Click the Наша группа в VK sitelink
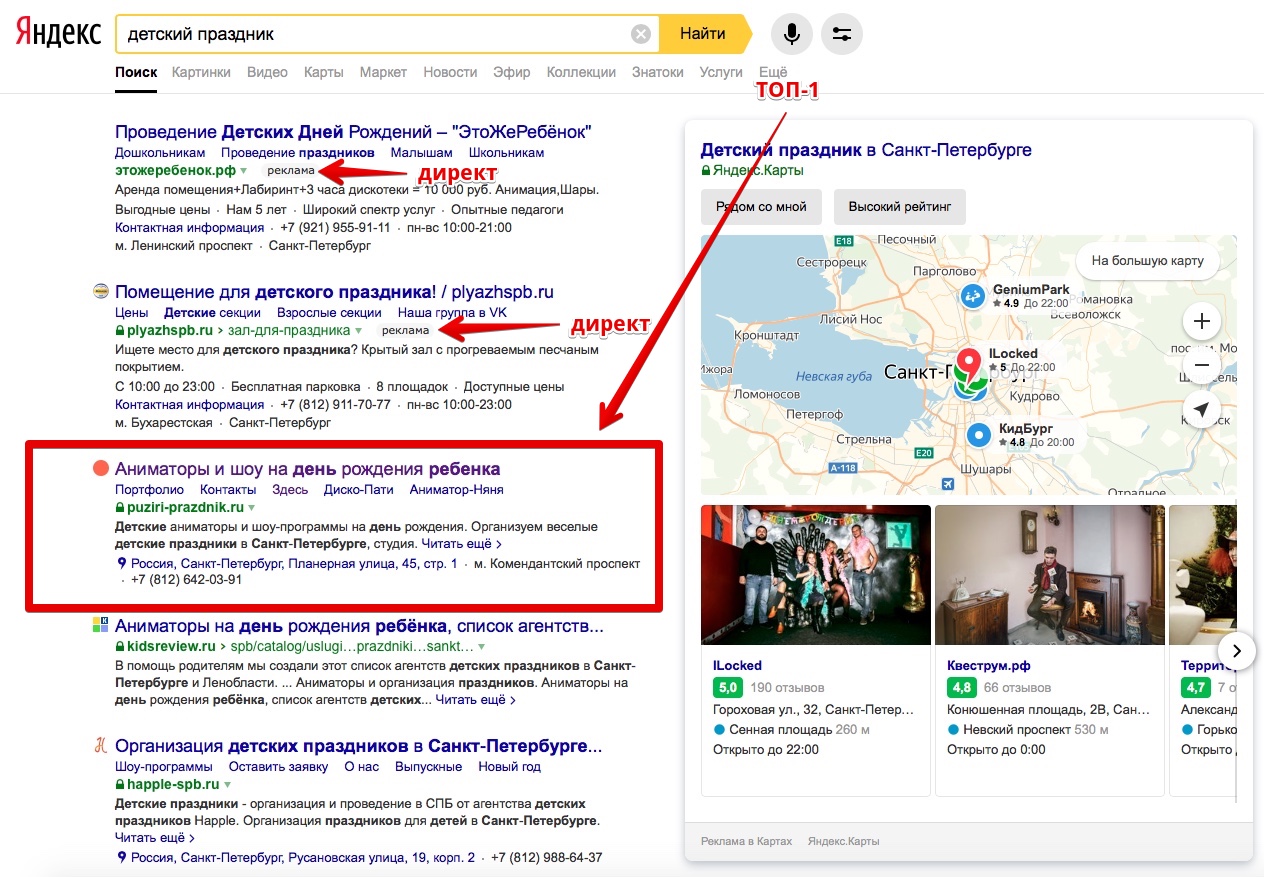Image resolution: width=1264 pixels, height=877 pixels. pyautogui.click(x=452, y=313)
